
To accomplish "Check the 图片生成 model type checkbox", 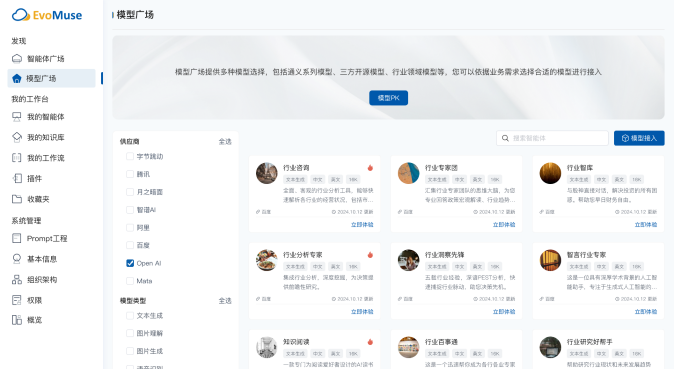I will 130,351.
